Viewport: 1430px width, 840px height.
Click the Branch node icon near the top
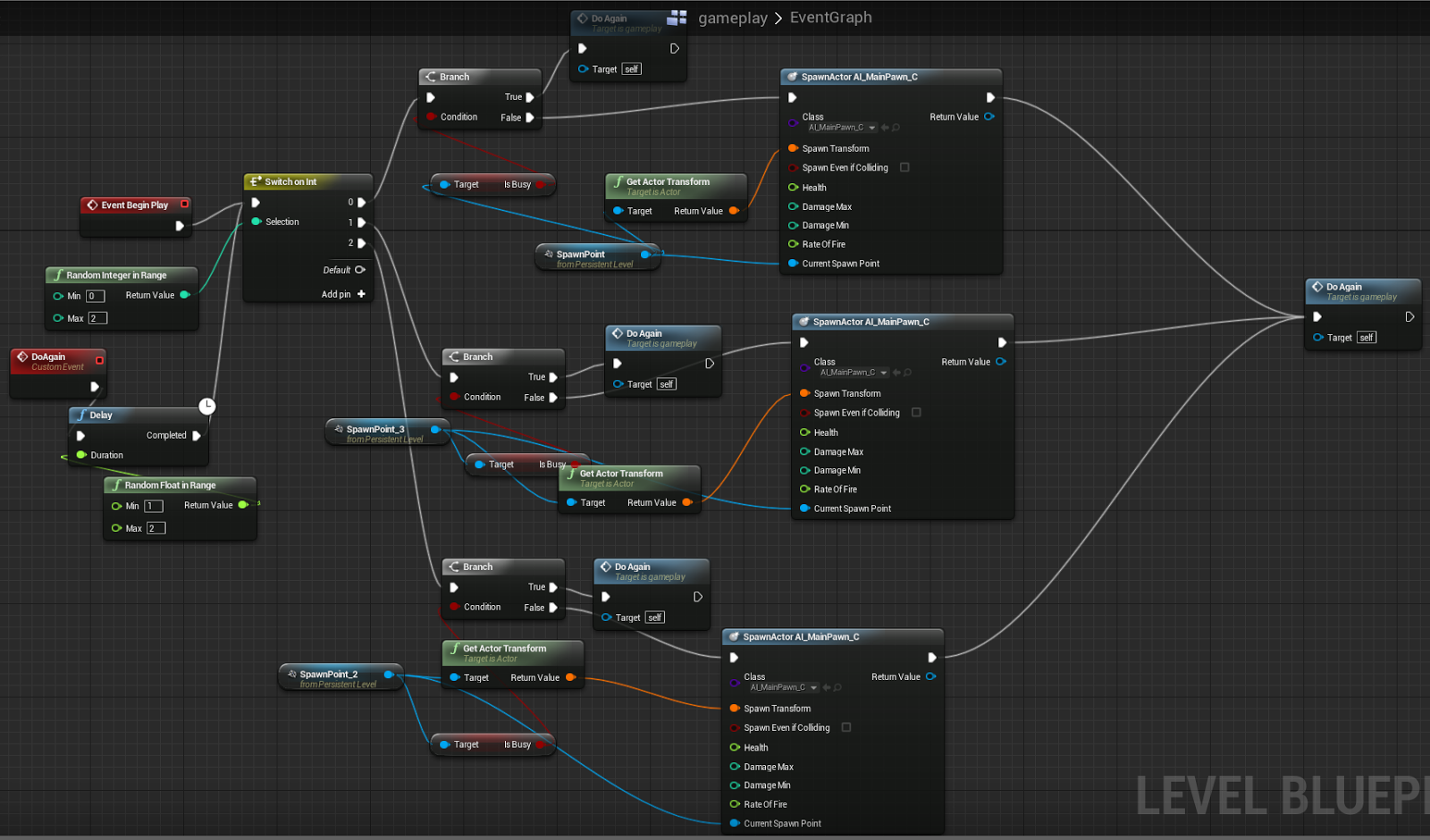pyautogui.click(x=432, y=77)
